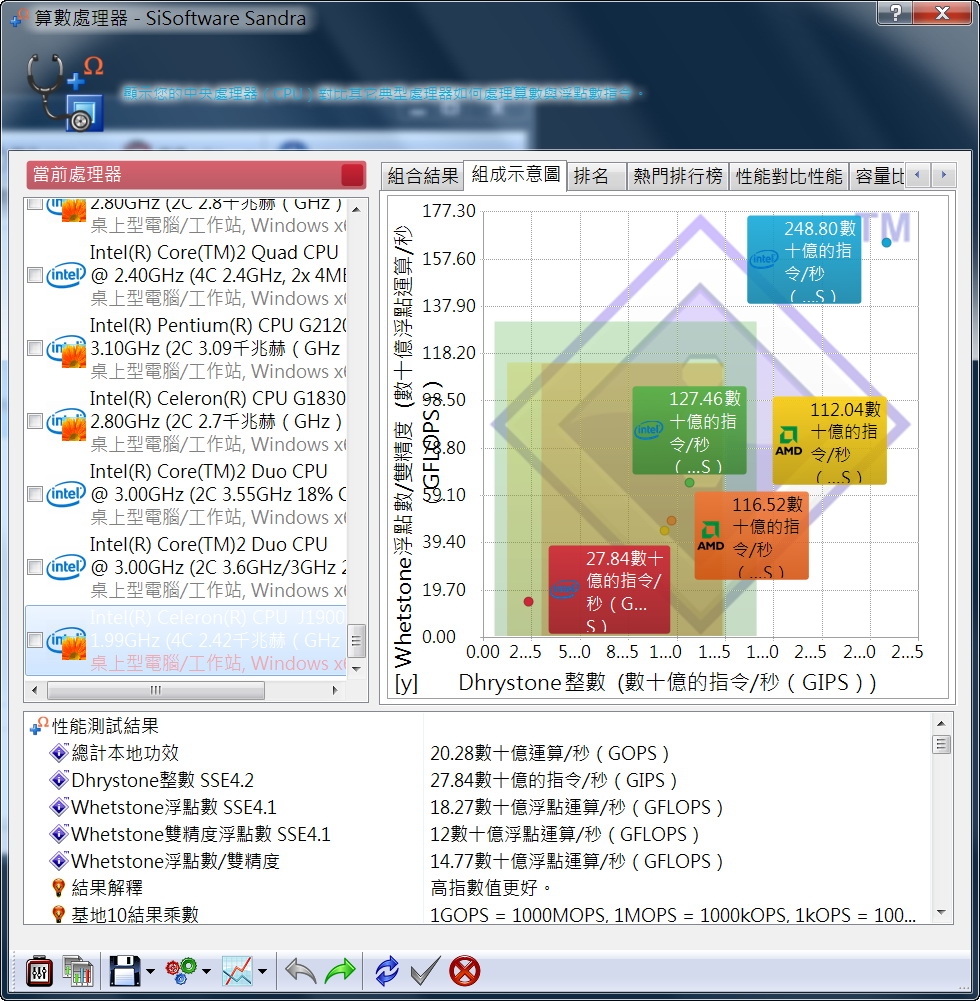Tick the Core 2 Duo 3.6GHz/3GHz checkbox

tap(35, 567)
